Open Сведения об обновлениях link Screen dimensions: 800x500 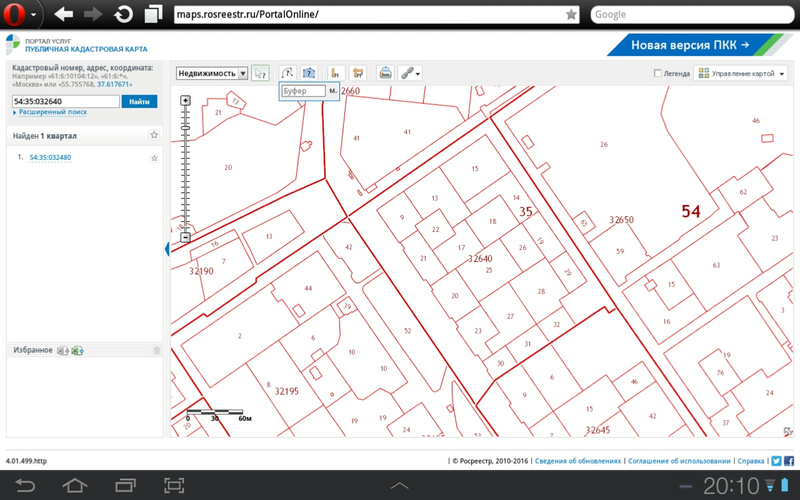pos(578,461)
